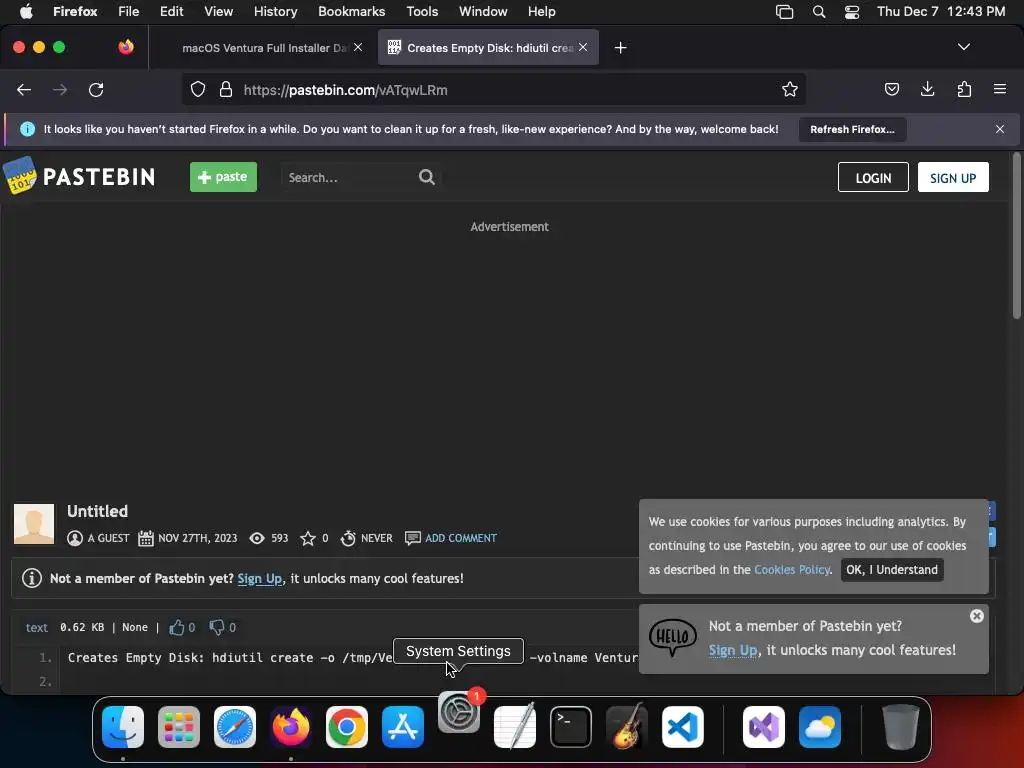The width and height of the screenshot is (1024, 768).
Task: Click the paste title Untitled
Action: [97, 511]
